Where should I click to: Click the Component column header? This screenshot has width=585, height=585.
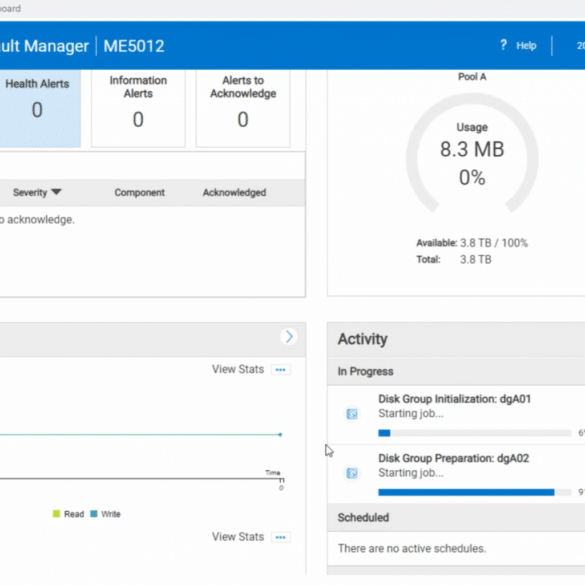[x=139, y=193]
